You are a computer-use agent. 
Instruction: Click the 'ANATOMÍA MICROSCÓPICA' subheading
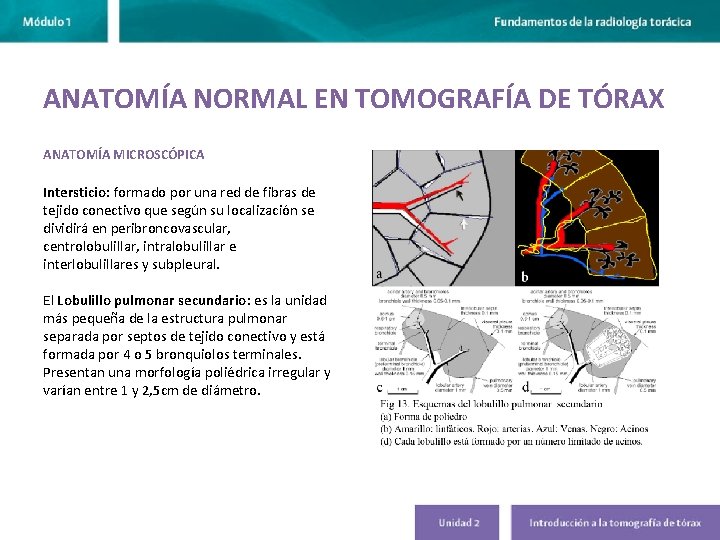[124, 154]
